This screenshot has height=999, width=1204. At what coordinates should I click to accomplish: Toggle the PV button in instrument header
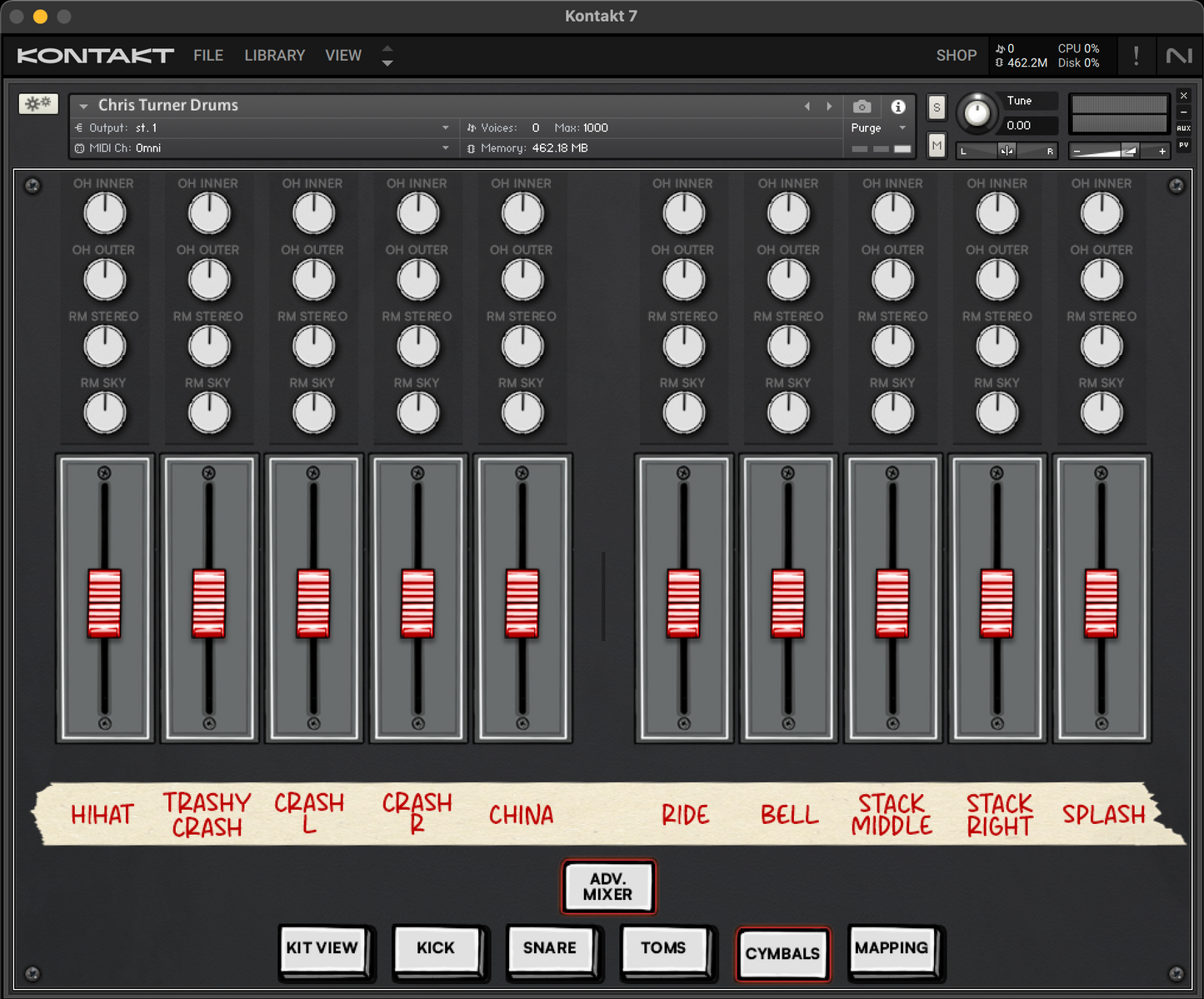pos(1183,145)
